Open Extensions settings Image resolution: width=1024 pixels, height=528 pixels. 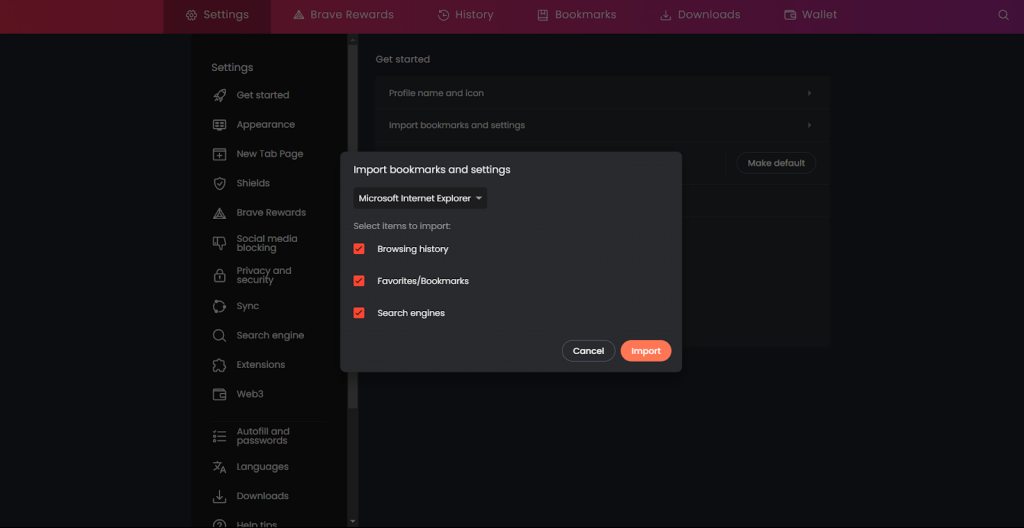(261, 365)
